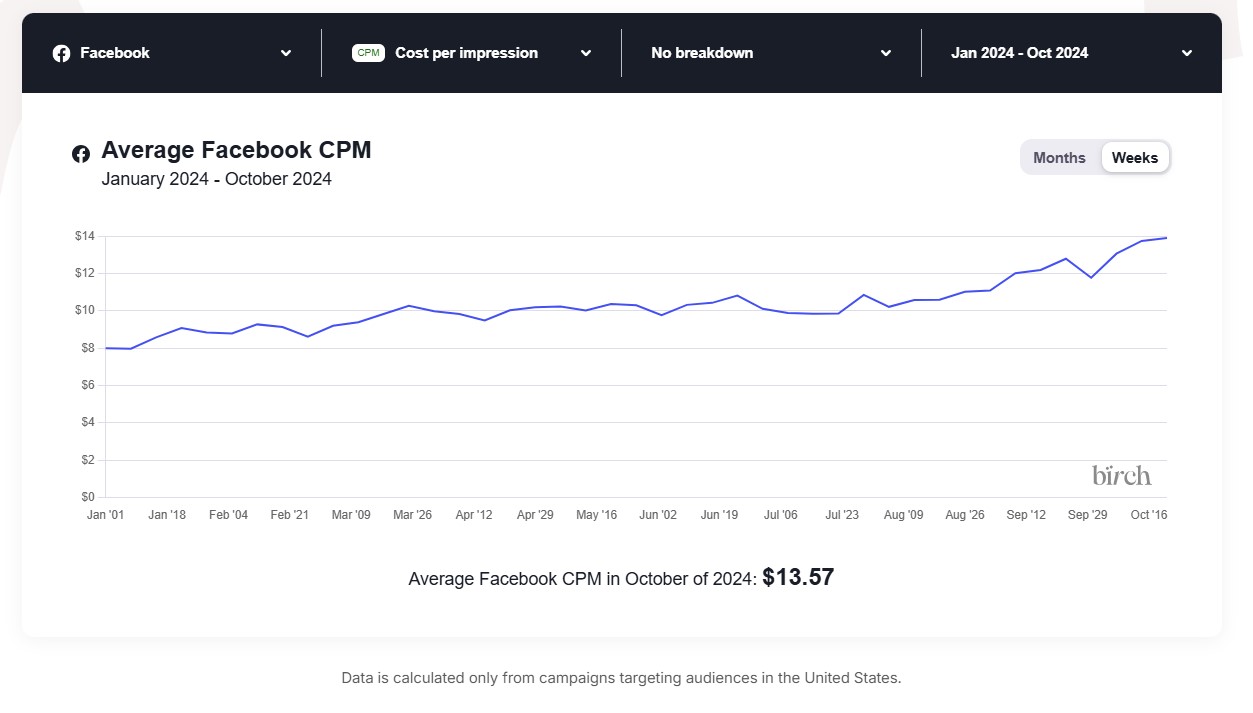Click the Jan '18 x-axis label
The width and height of the screenshot is (1253, 713).
click(166, 515)
